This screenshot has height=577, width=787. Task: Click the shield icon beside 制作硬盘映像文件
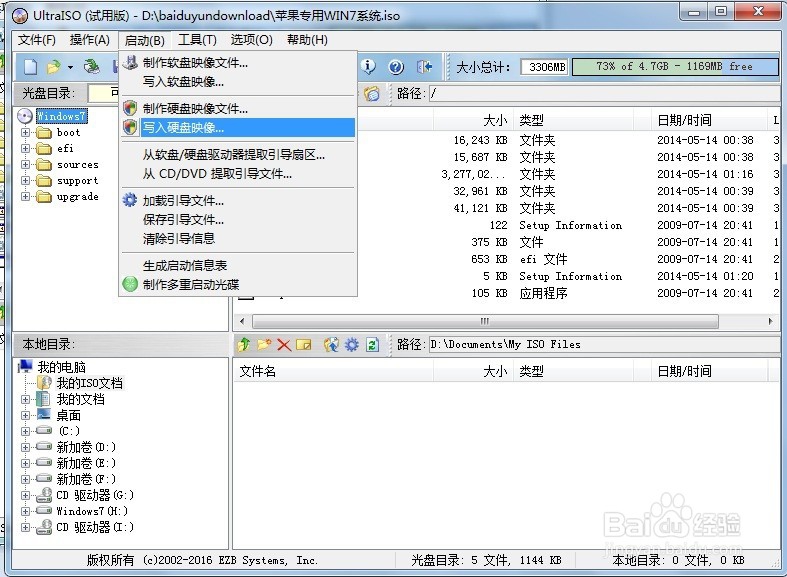point(130,108)
